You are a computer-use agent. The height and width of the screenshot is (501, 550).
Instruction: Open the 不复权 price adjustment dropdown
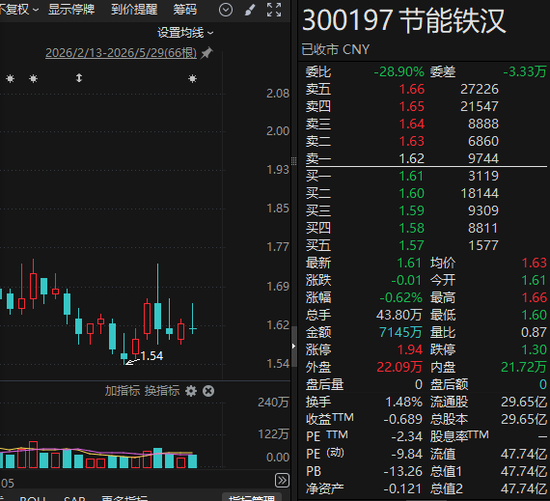tap(19, 9)
